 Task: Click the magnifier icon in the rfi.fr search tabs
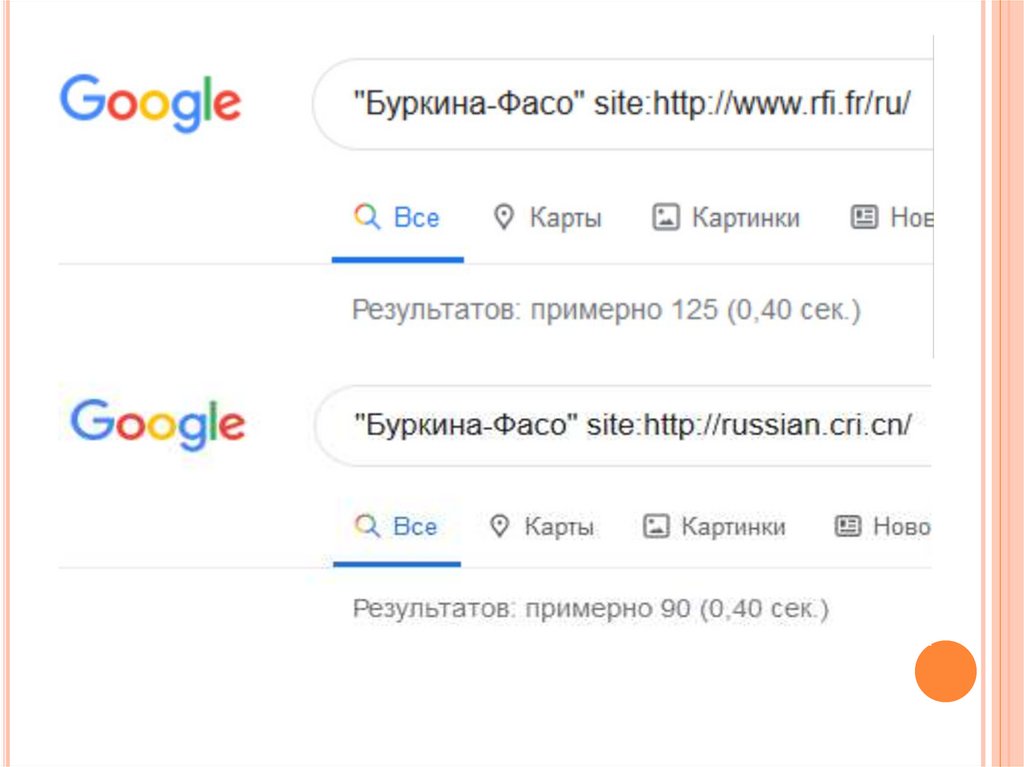point(368,217)
